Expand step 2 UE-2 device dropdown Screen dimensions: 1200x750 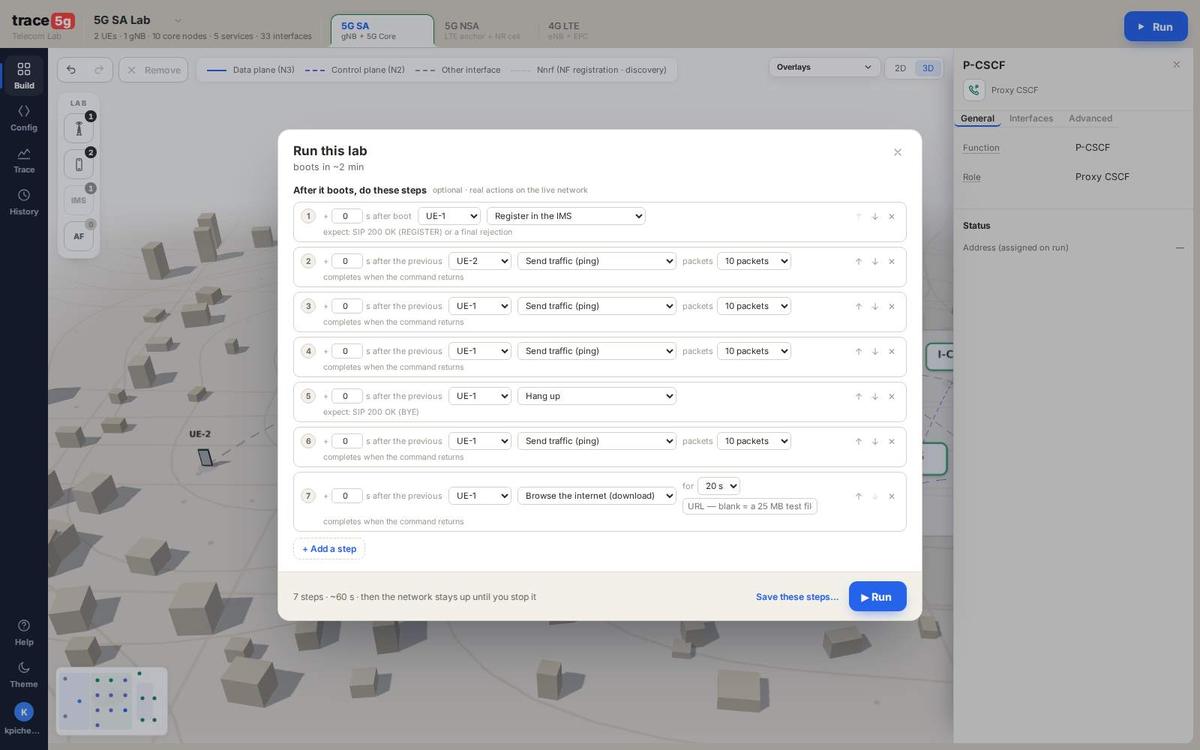point(480,261)
